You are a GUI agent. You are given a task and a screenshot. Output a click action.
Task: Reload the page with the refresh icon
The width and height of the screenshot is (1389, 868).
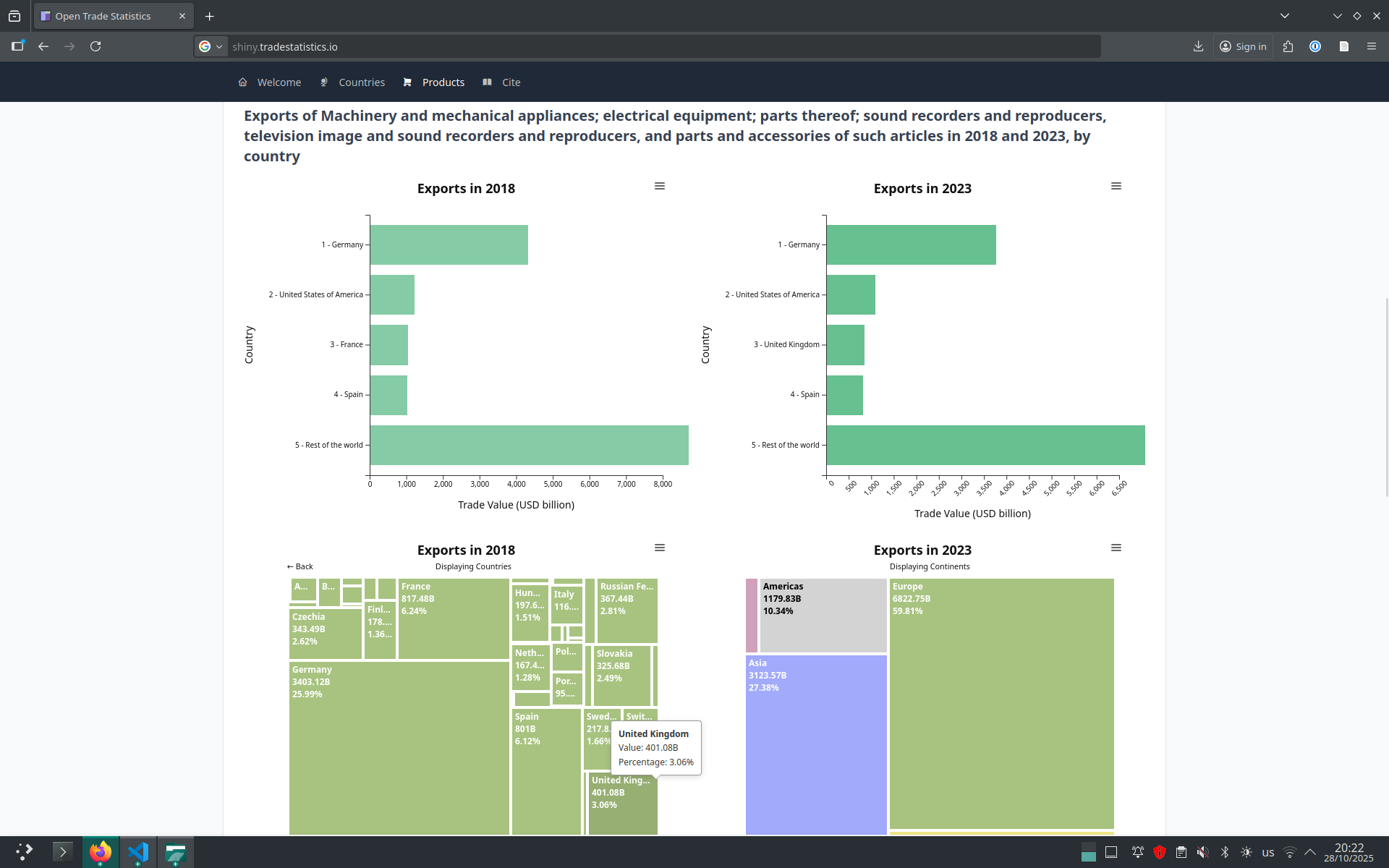click(x=95, y=46)
